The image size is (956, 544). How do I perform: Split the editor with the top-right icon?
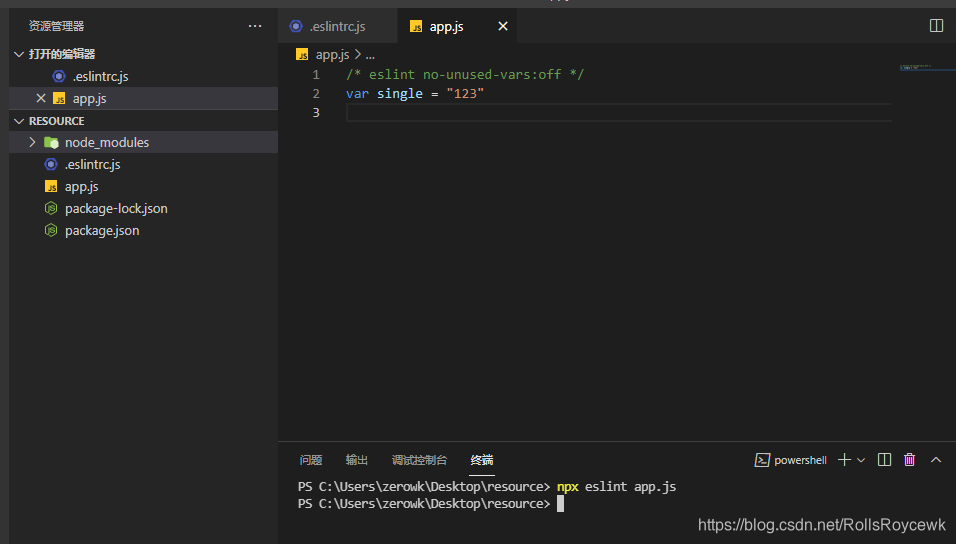pyautogui.click(x=936, y=26)
